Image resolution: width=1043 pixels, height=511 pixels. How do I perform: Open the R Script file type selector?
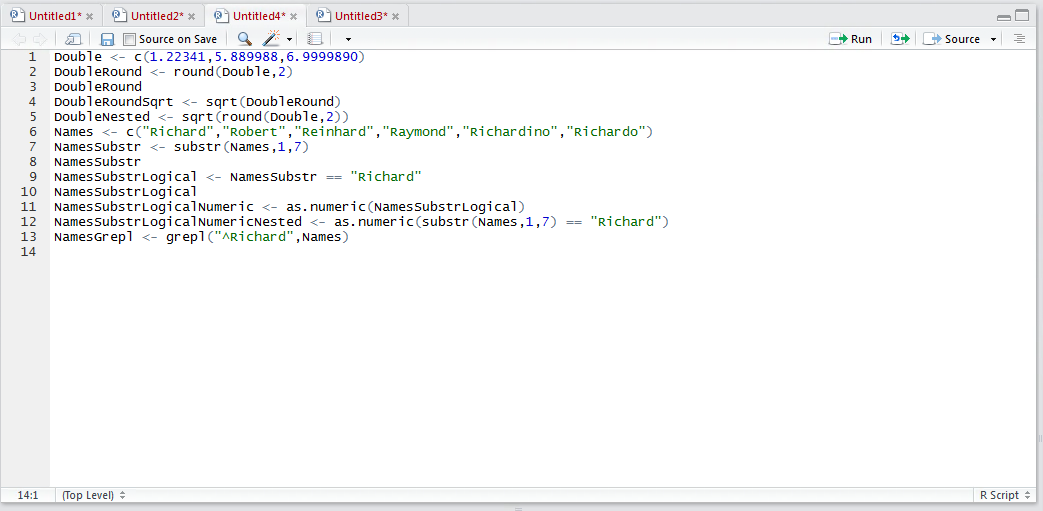1005,495
